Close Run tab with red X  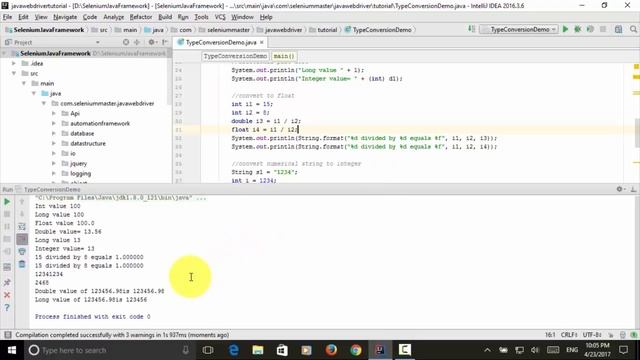[7, 295]
